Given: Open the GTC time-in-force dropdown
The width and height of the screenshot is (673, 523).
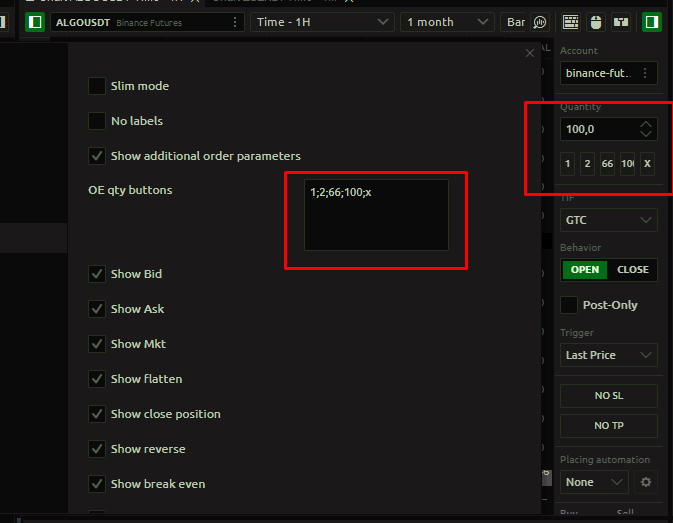Looking at the screenshot, I should tap(608, 219).
